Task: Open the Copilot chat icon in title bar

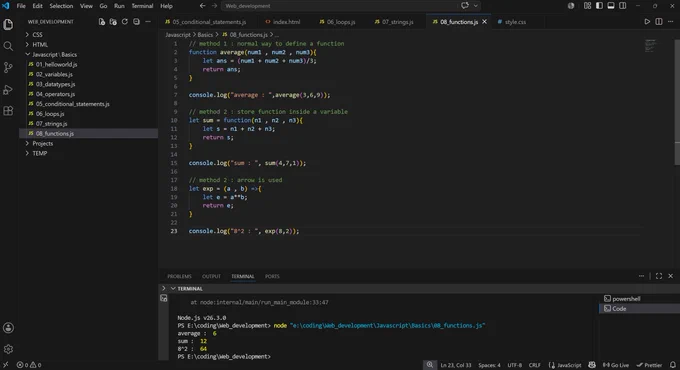Action: tap(465, 6)
